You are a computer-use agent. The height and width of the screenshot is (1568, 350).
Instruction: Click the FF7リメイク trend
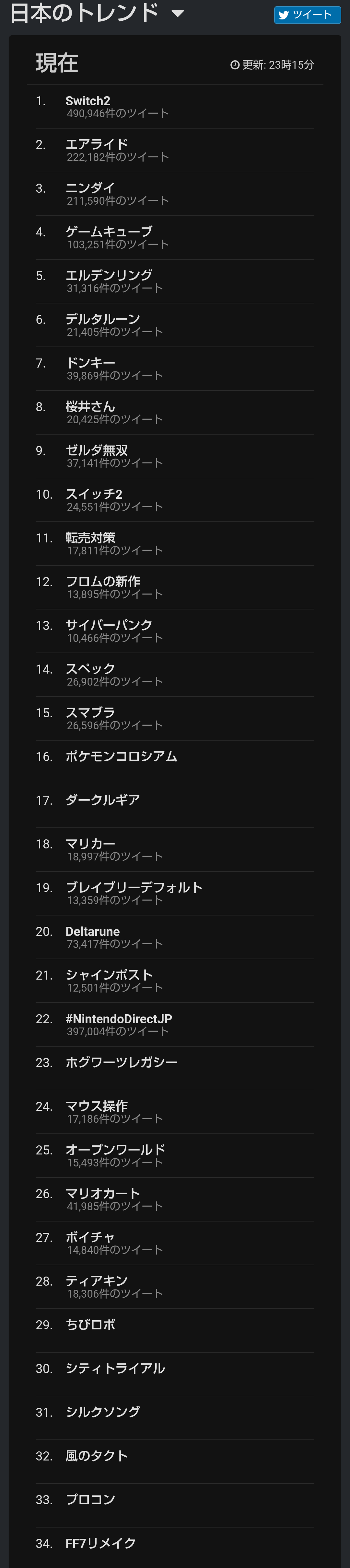click(x=100, y=1543)
